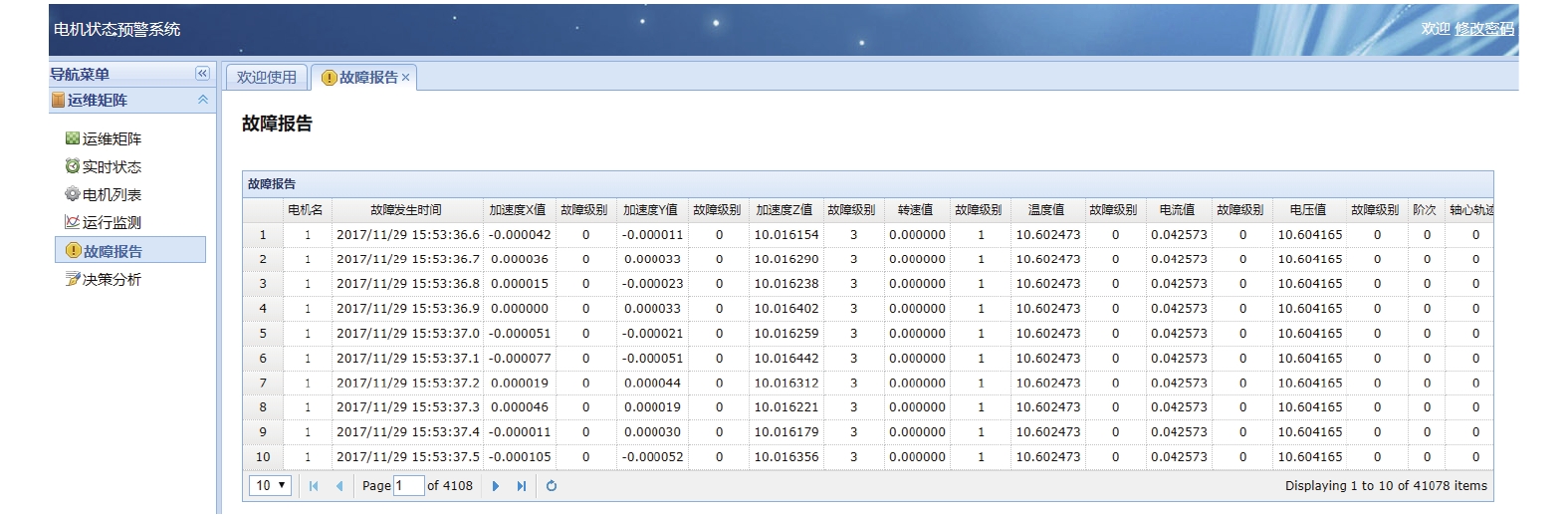
Task: Click the 电机状态预警系统 title
Action: (117, 29)
